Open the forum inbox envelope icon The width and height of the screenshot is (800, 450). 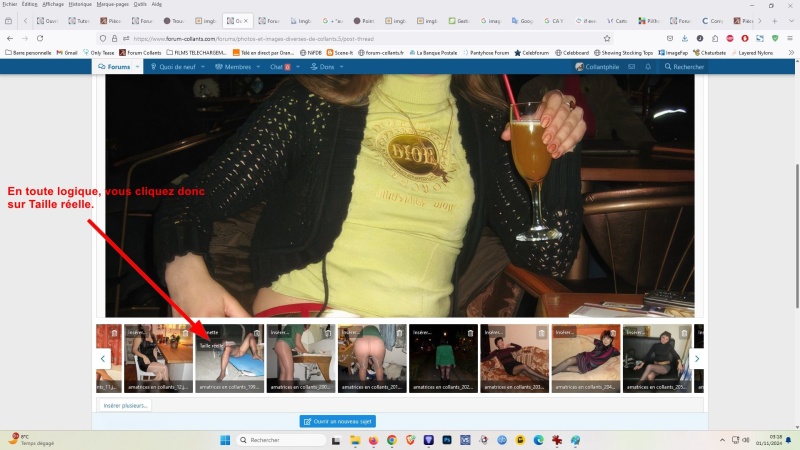click(632, 67)
